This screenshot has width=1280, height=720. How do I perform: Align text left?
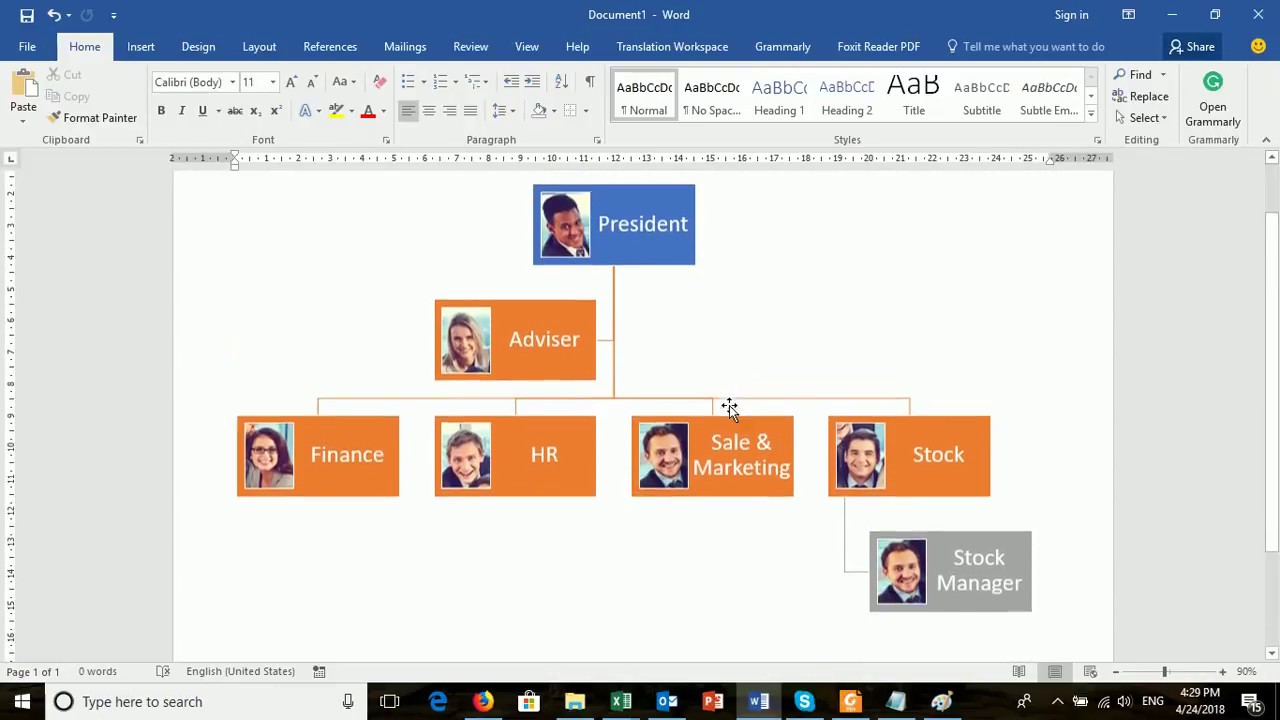pos(408,111)
